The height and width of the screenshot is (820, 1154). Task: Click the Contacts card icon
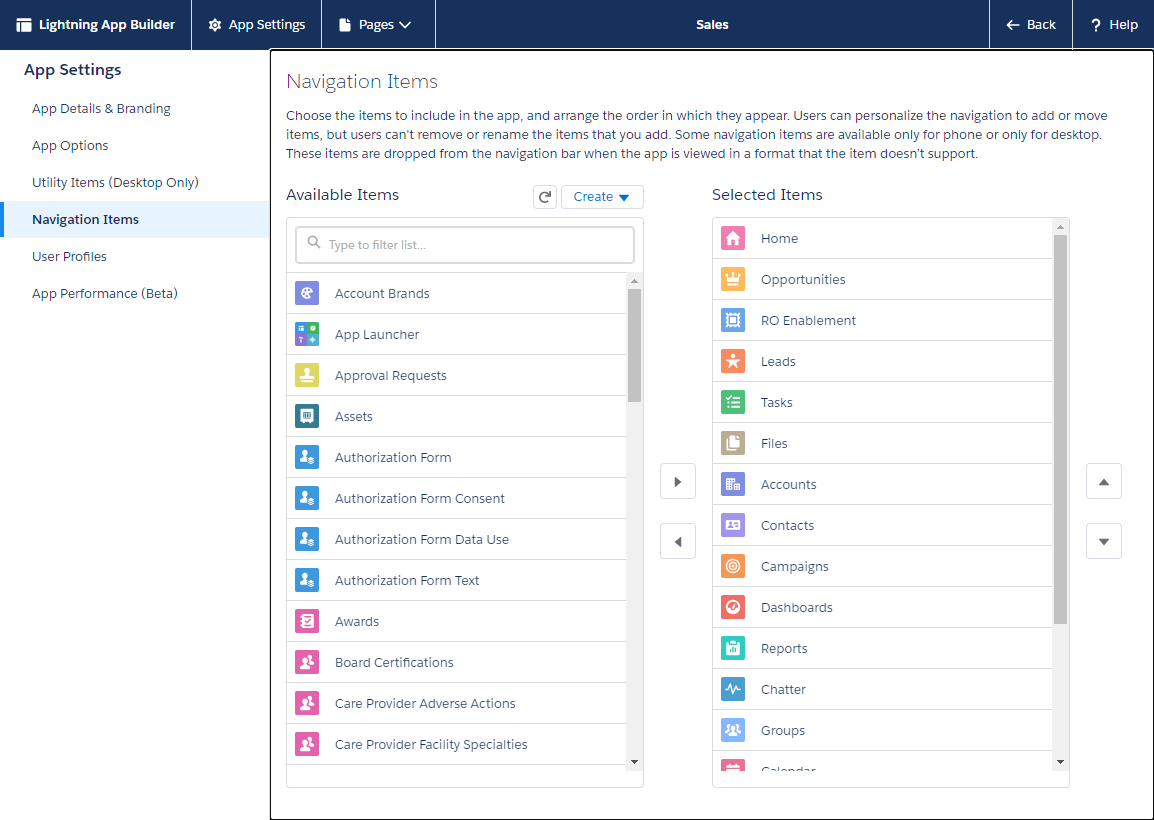point(733,525)
